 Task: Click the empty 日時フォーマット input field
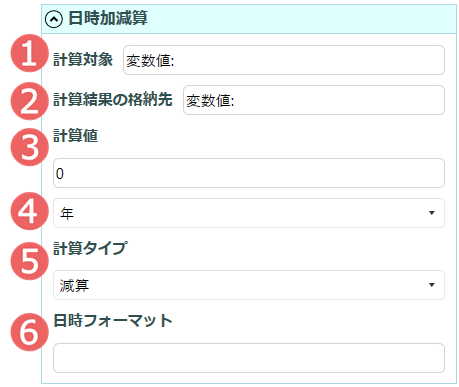point(249,358)
